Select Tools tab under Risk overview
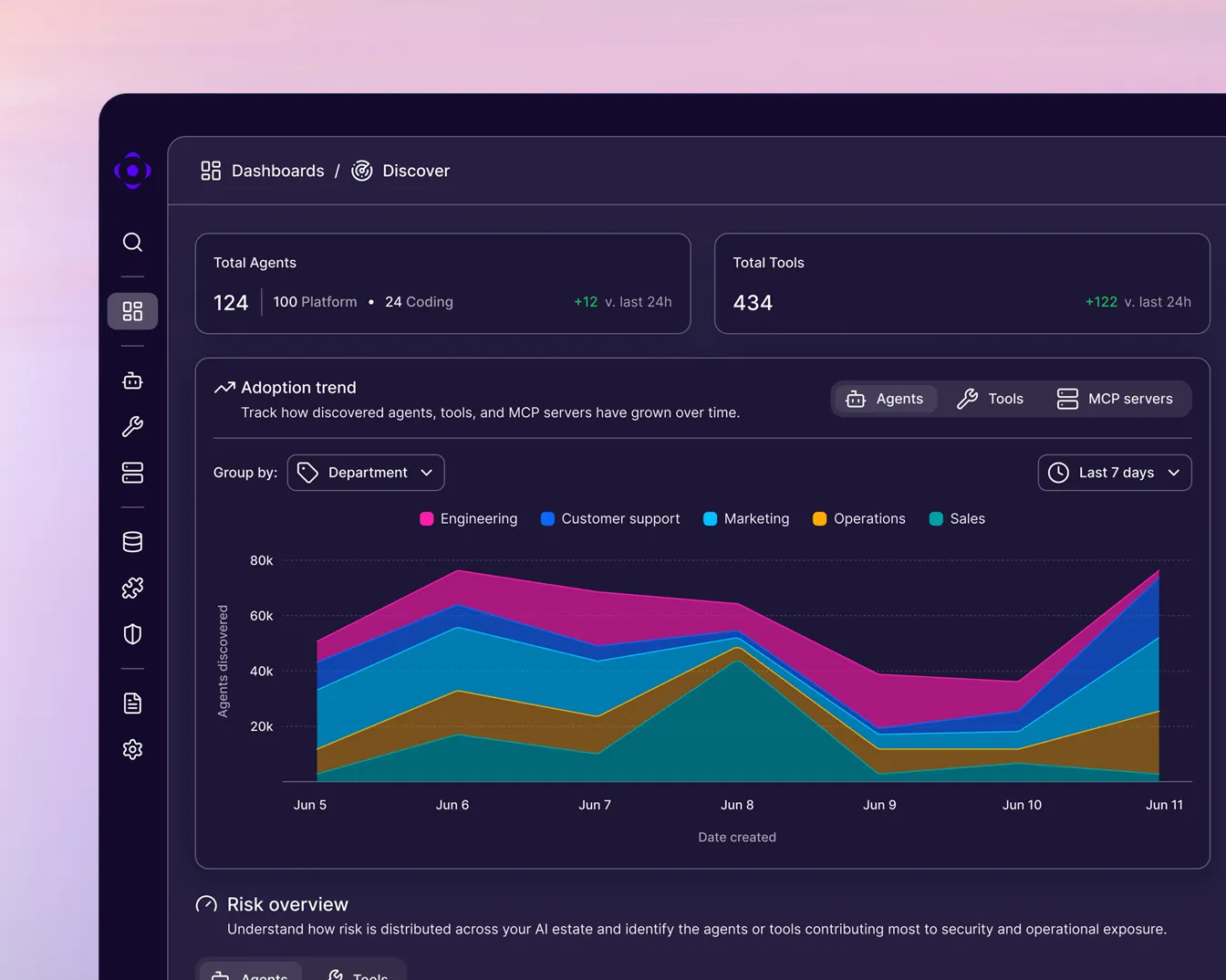The width and height of the screenshot is (1226, 980). 357,973
